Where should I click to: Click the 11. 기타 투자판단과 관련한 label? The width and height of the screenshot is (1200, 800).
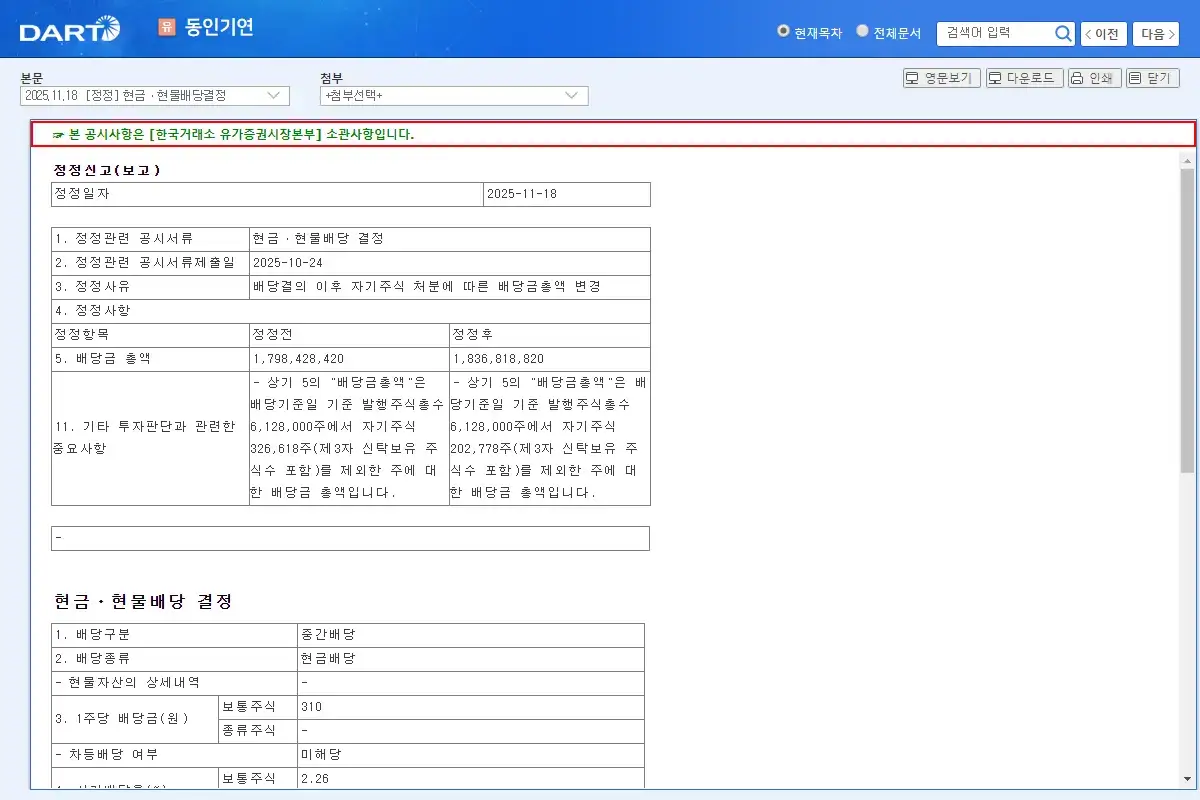[x=150, y=438]
